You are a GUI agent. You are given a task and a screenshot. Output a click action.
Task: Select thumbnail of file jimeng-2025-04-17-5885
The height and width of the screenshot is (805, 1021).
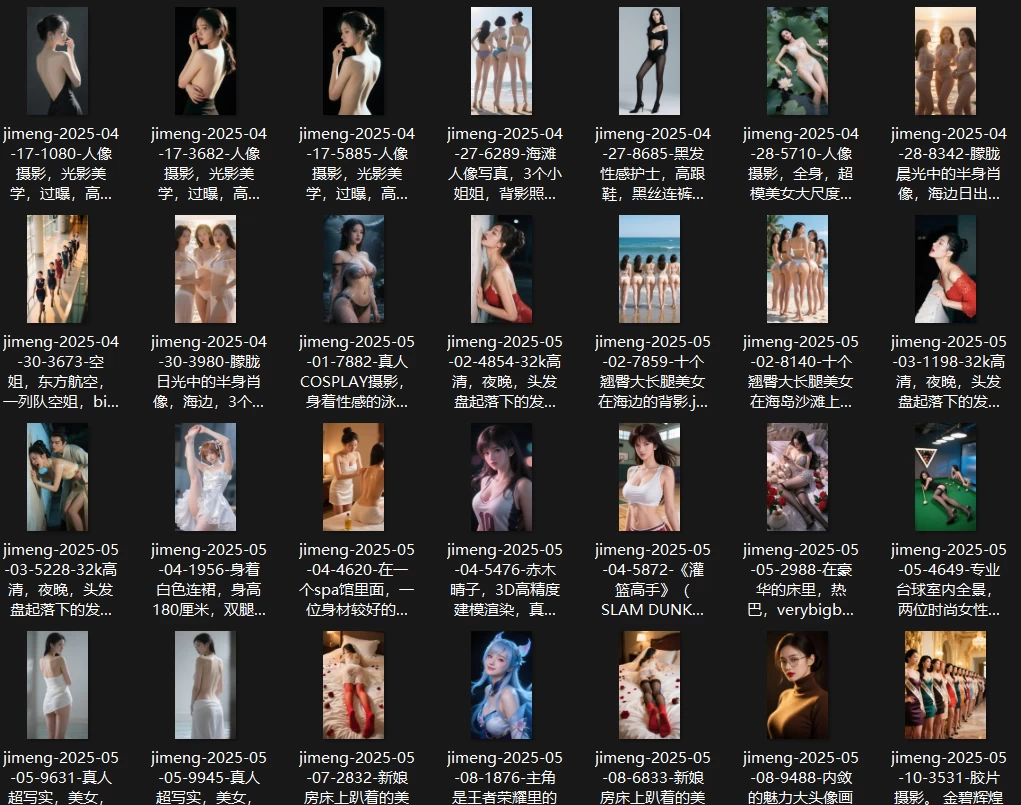(353, 61)
